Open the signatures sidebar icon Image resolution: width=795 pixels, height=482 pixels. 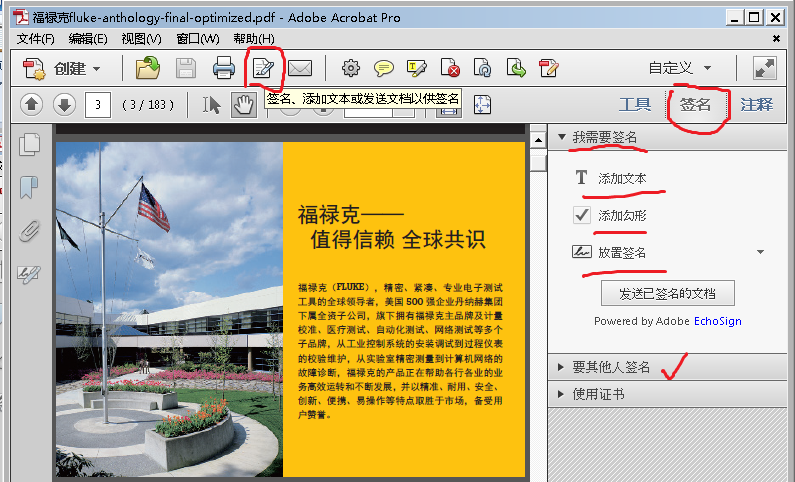(x=28, y=274)
